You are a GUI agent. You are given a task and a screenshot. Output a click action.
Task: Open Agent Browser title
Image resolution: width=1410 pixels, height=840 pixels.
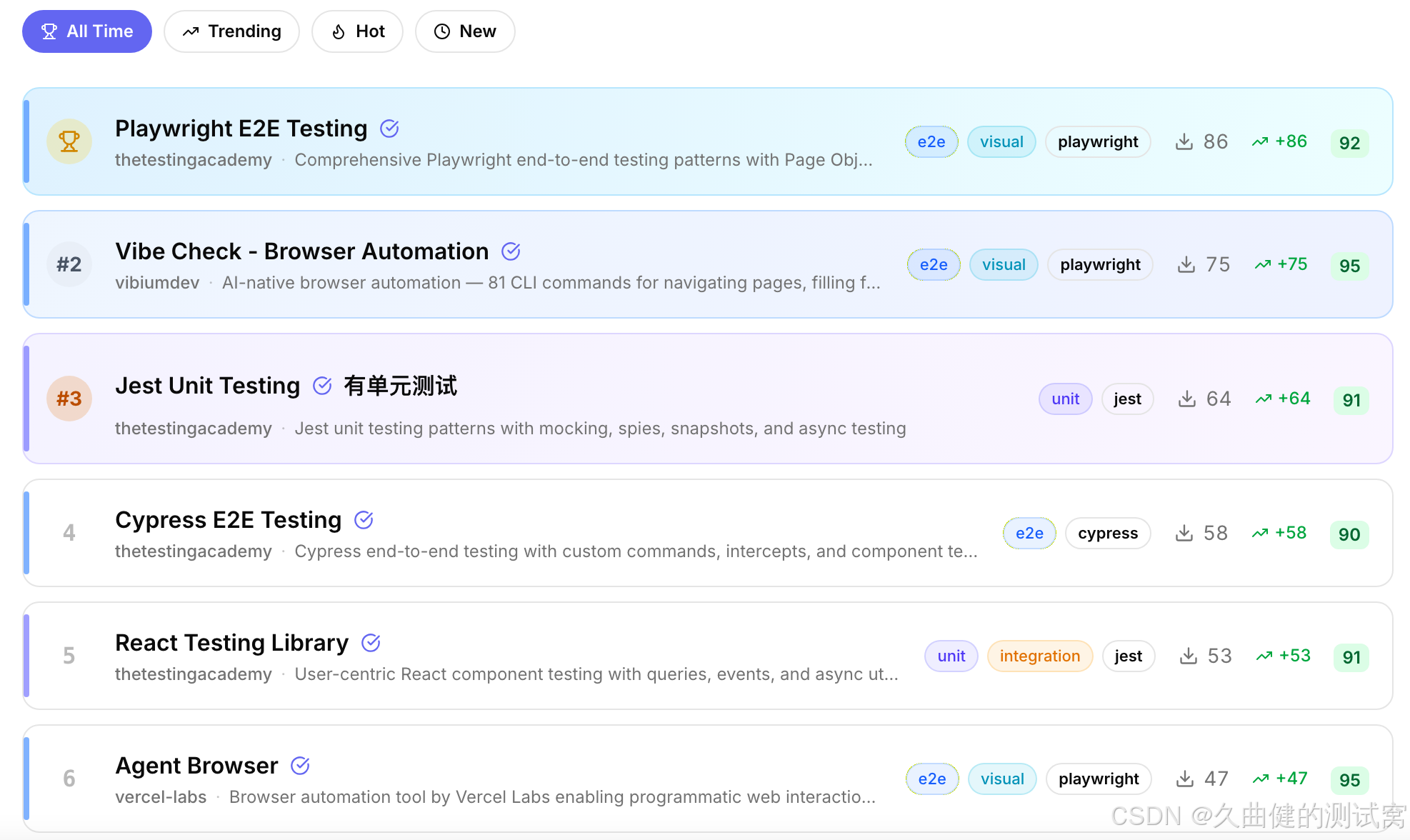pos(196,766)
